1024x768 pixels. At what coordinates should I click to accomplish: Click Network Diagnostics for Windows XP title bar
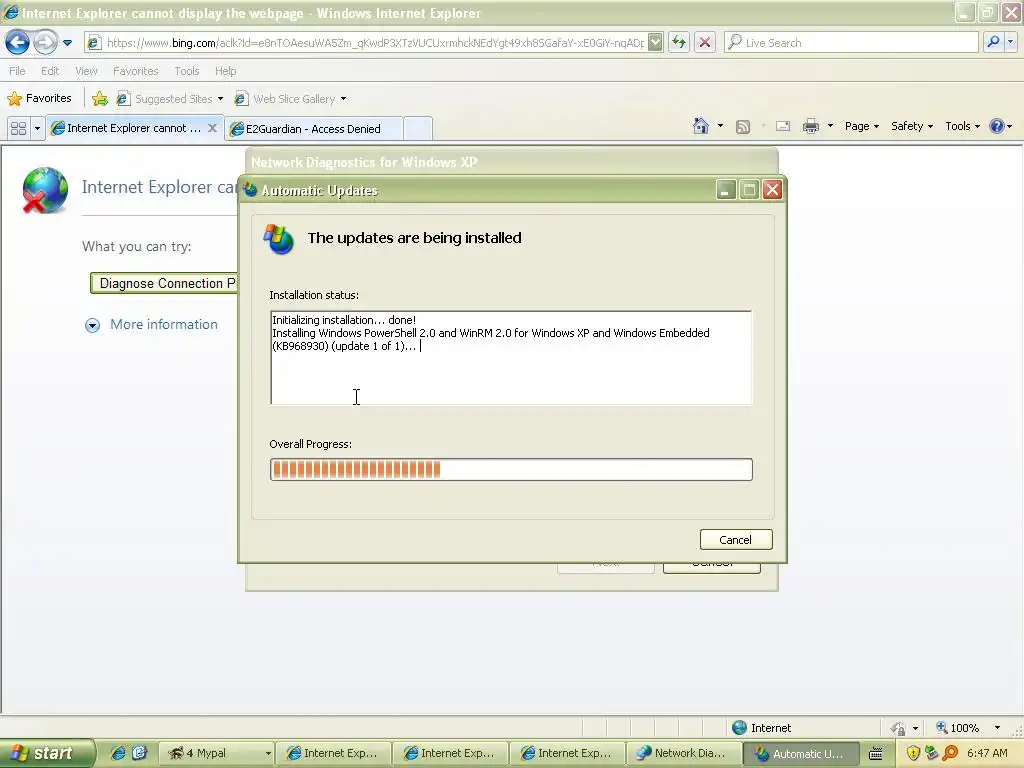[x=511, y=162]
